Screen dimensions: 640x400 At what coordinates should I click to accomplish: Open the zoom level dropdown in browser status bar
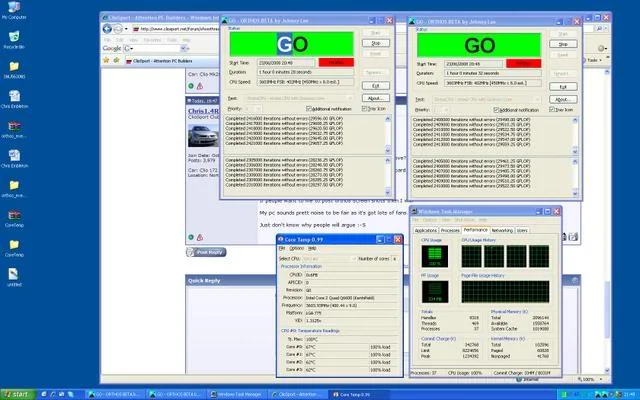click(600, 379)
